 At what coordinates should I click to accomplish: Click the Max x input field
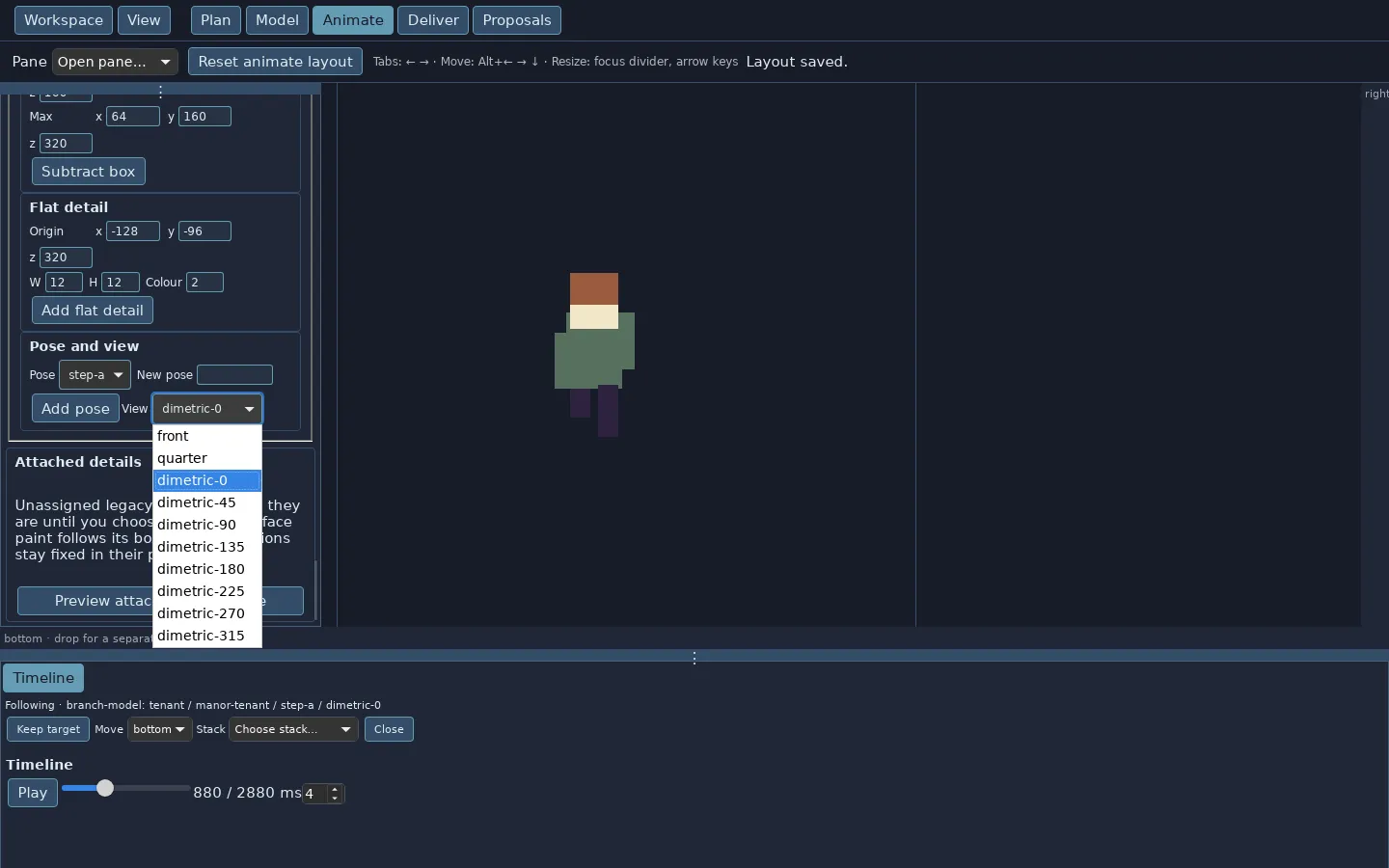click(x=133, y=117)
